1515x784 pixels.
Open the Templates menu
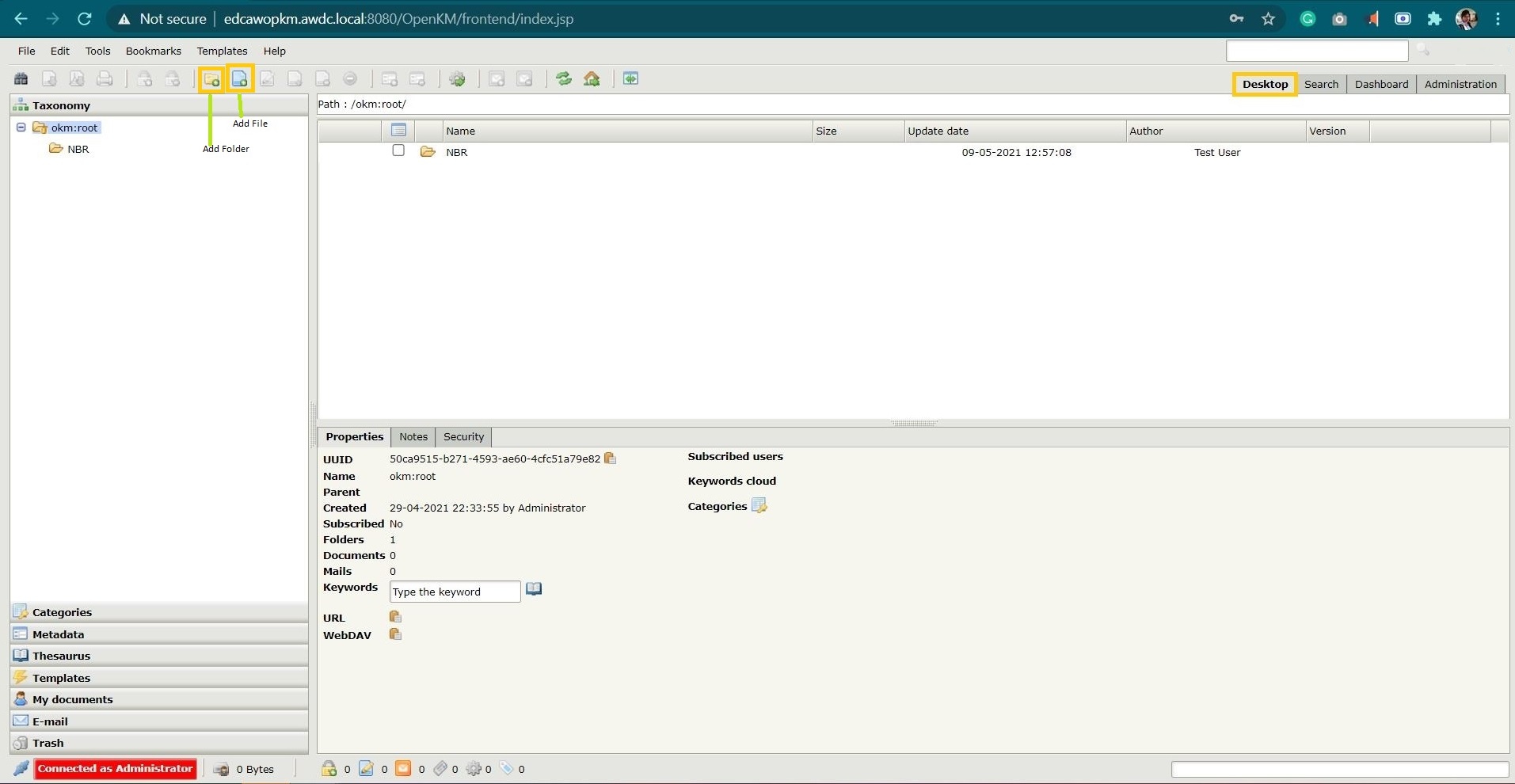pyautogui.click(x=222, y=51)
